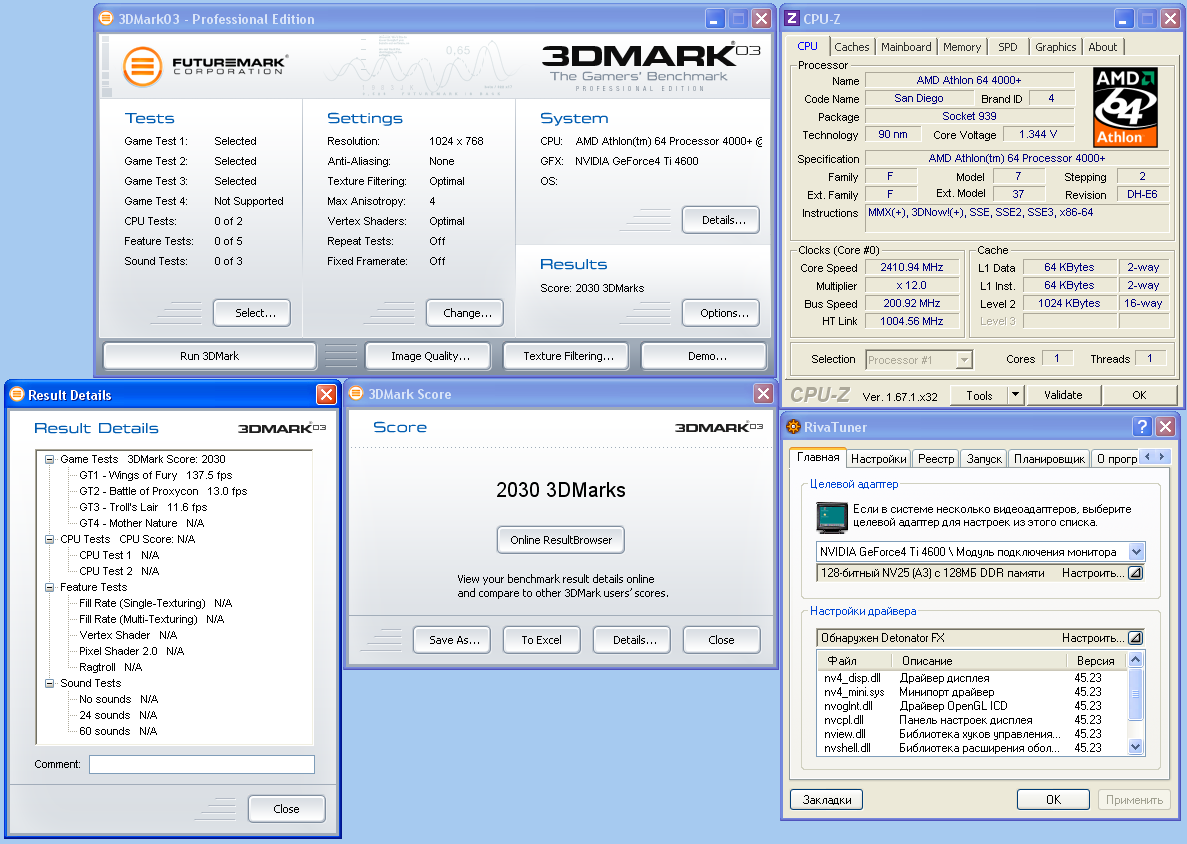Collapse the CPU Tests tree node

click(49, 540)
